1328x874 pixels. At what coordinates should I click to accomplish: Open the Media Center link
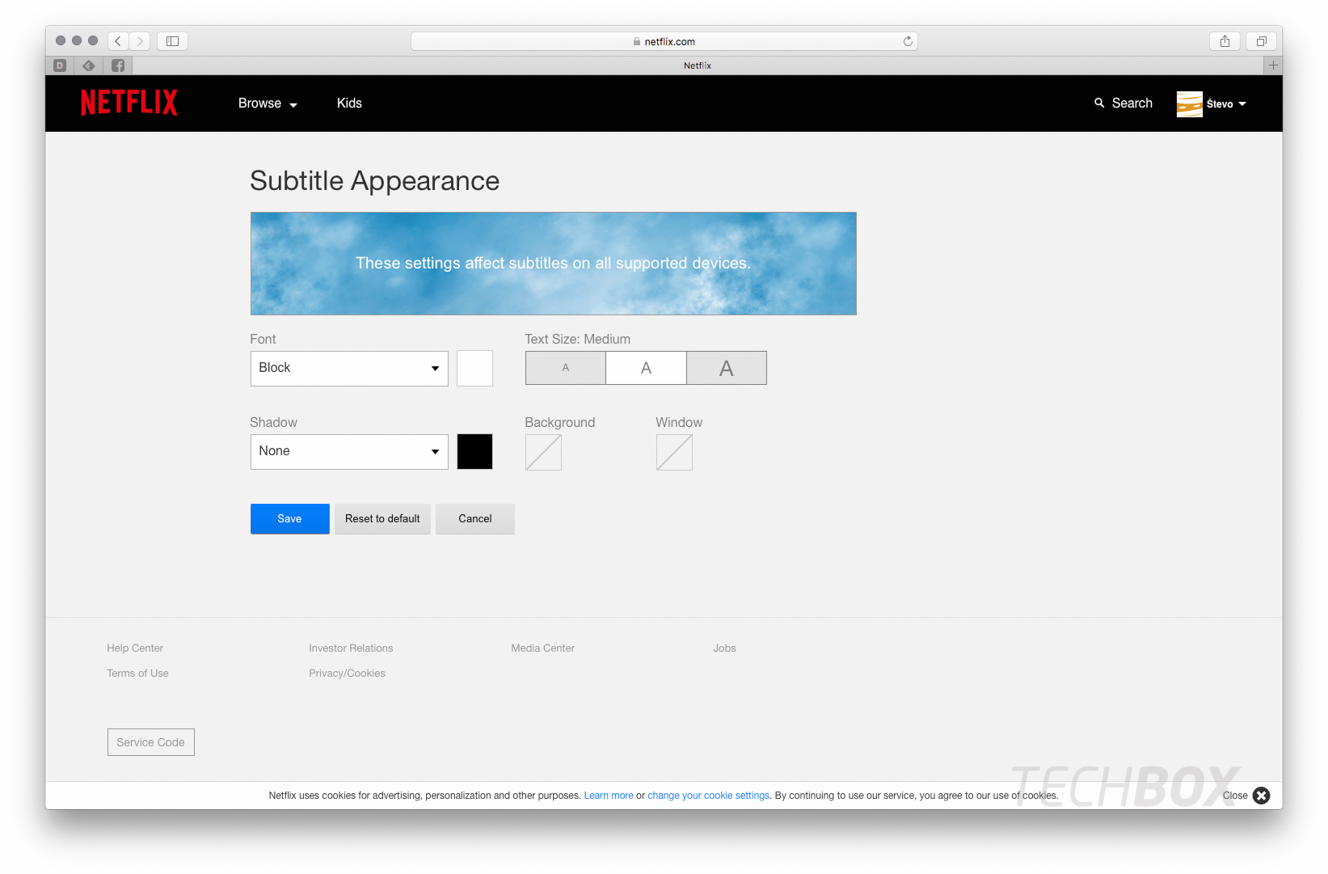pos(543,648)
